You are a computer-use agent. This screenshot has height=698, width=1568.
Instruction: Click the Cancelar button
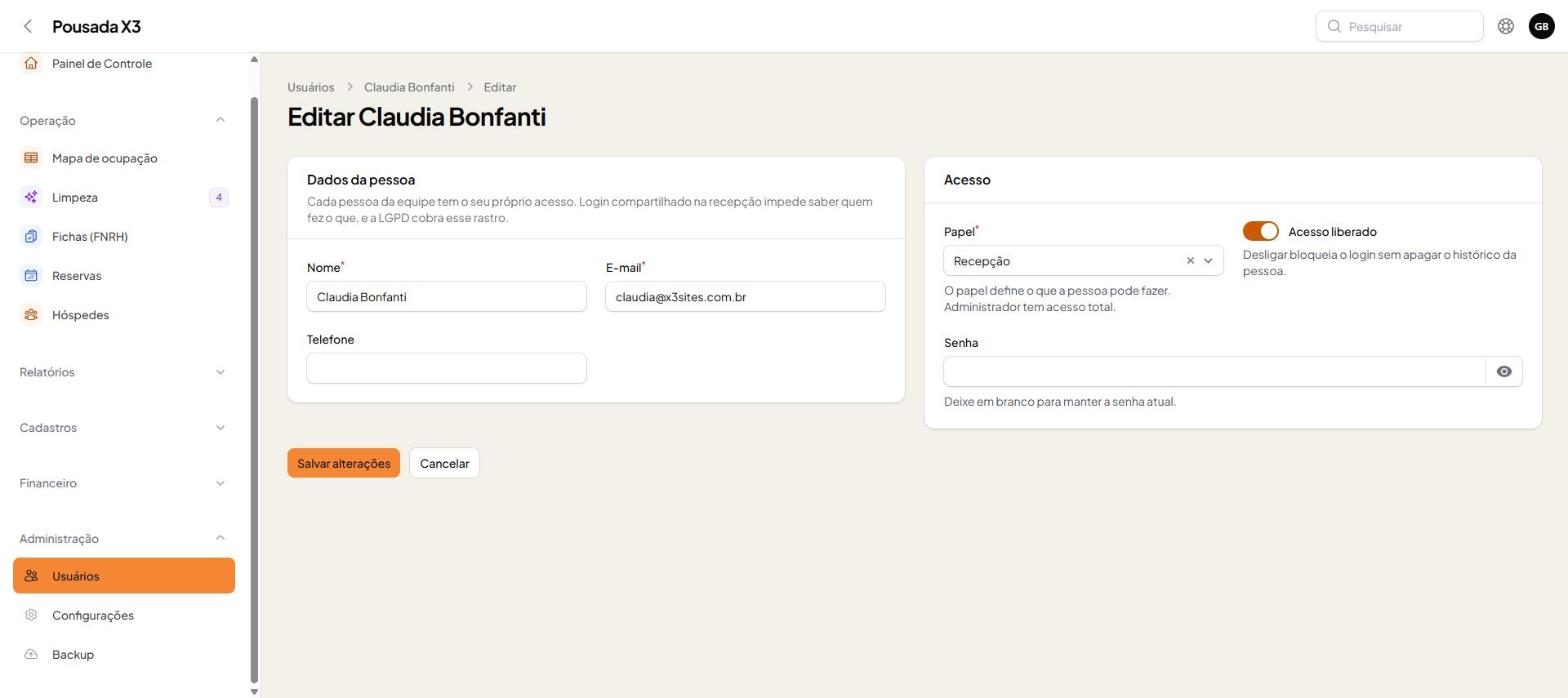tap(444, 463)
